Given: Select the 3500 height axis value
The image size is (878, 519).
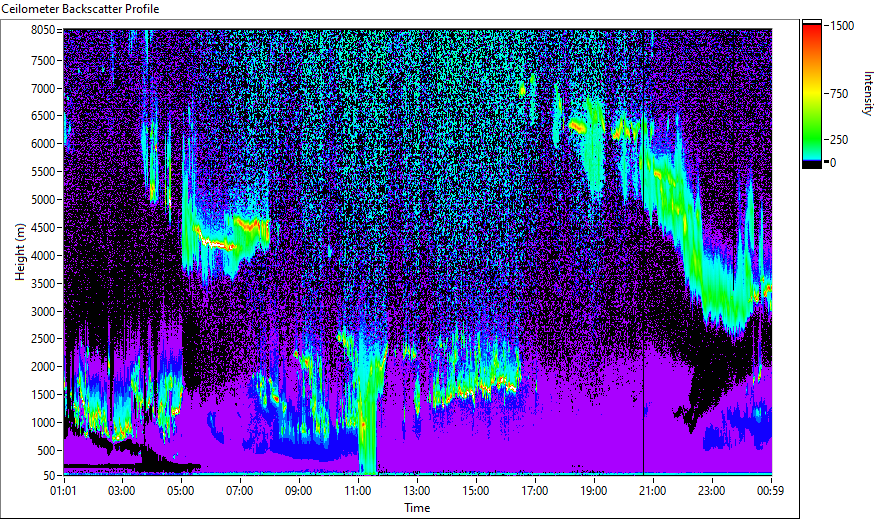Looking at the screenshot, I should (x=43, y=284).
